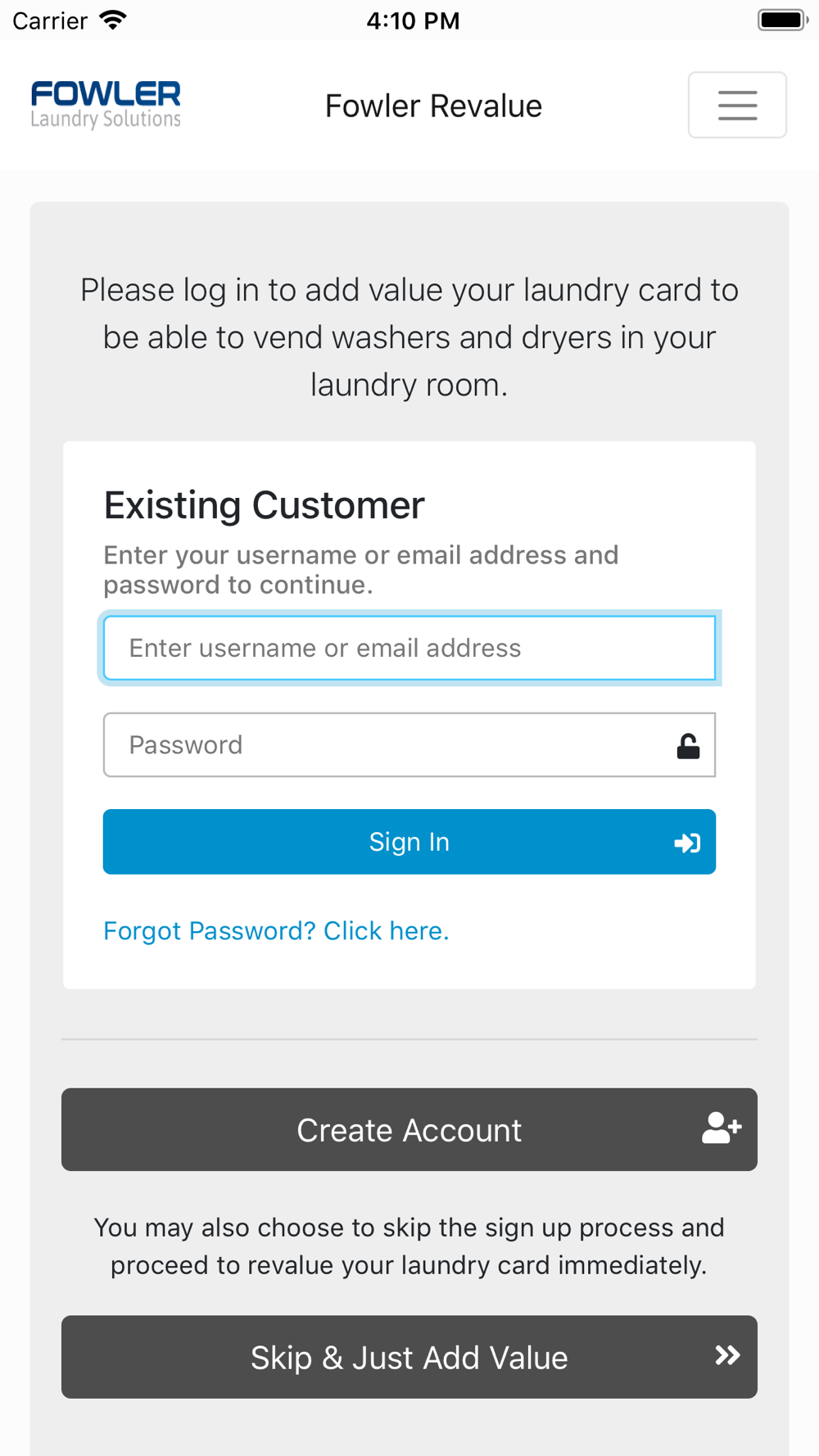
Task: Click the Sign In button label
Action: [409, 842]
